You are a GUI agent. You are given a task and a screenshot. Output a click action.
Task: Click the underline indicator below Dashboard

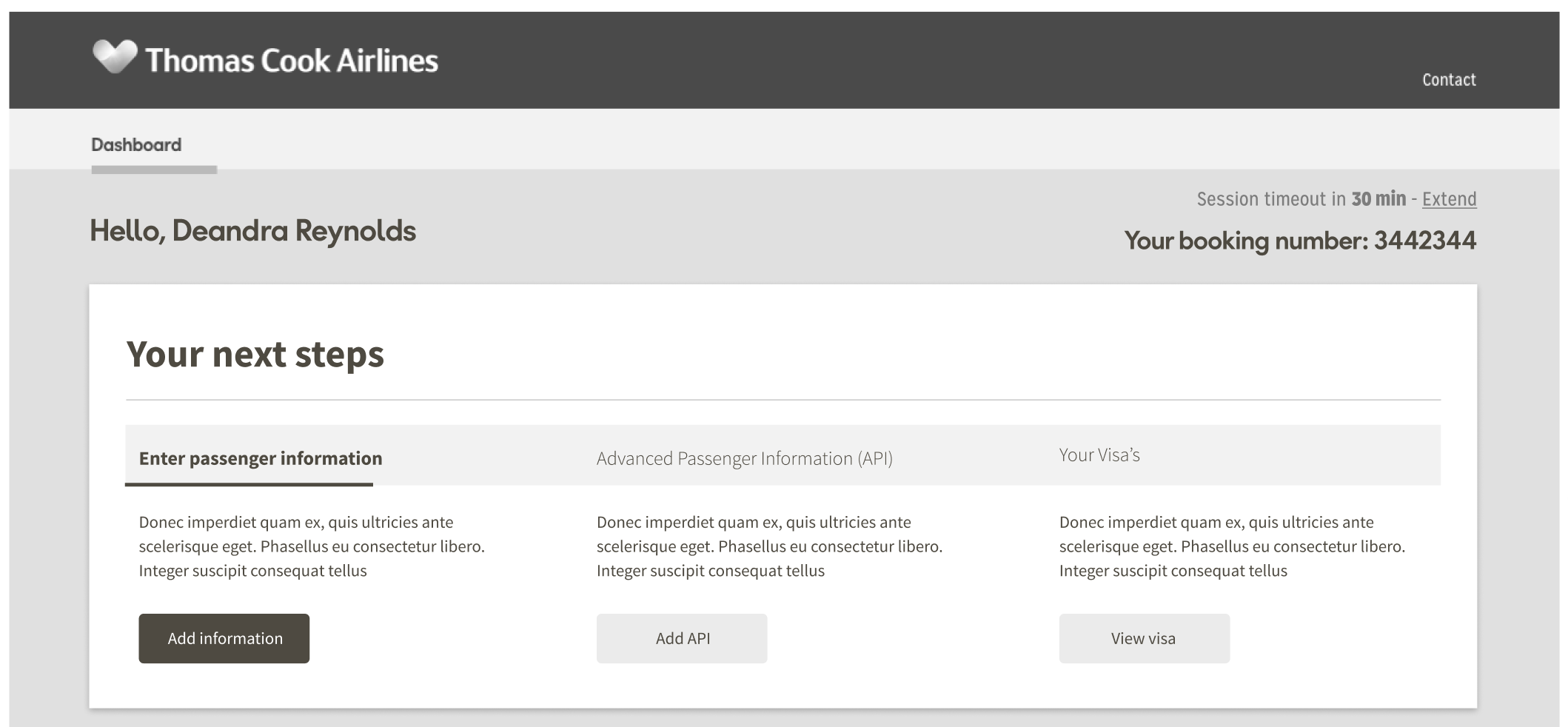coord(154,170)
